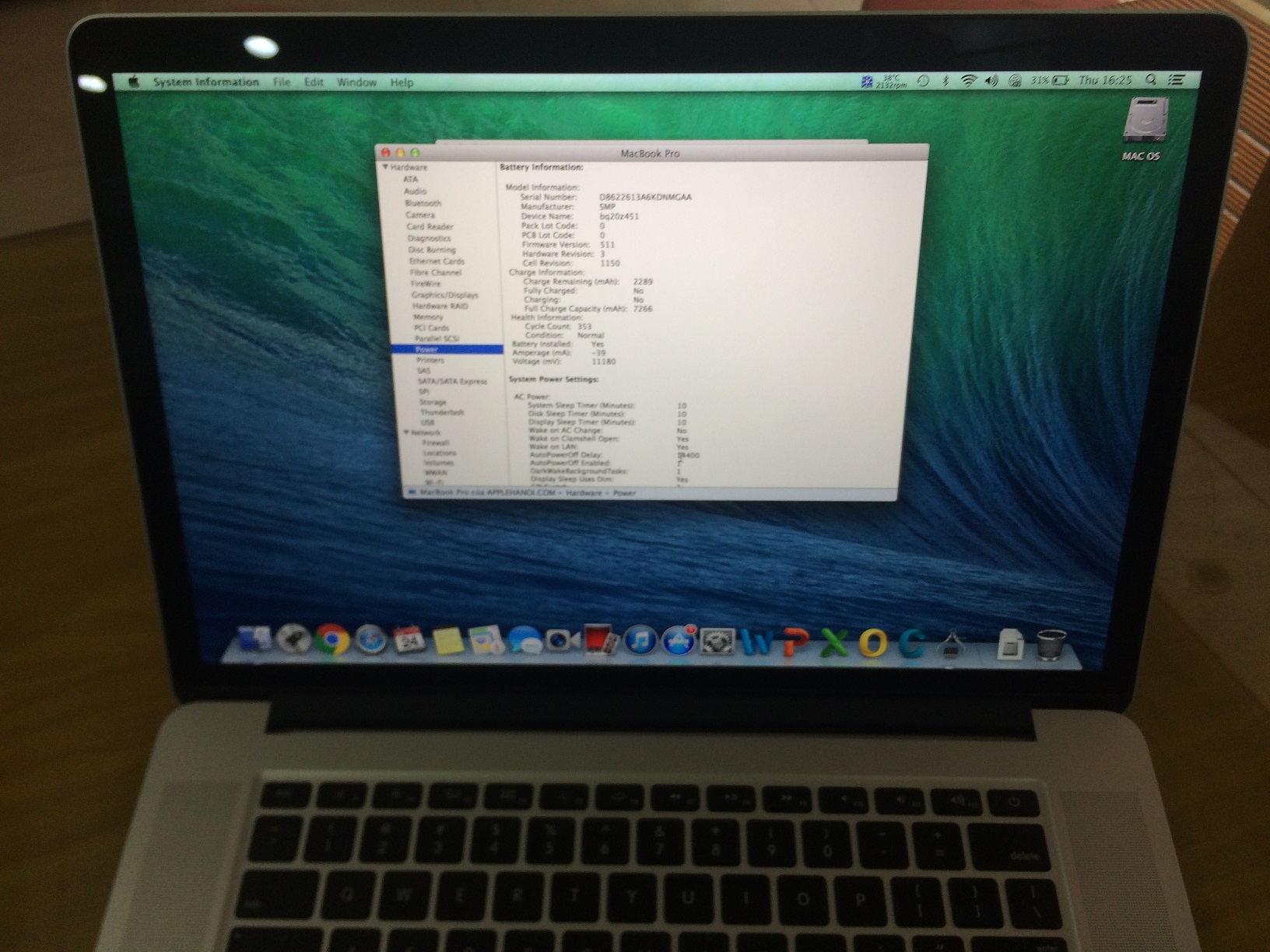1270x952 pixels.
Task: Select Storage in the sidebar
Action: pyautogui.click(x=433, y=402)
